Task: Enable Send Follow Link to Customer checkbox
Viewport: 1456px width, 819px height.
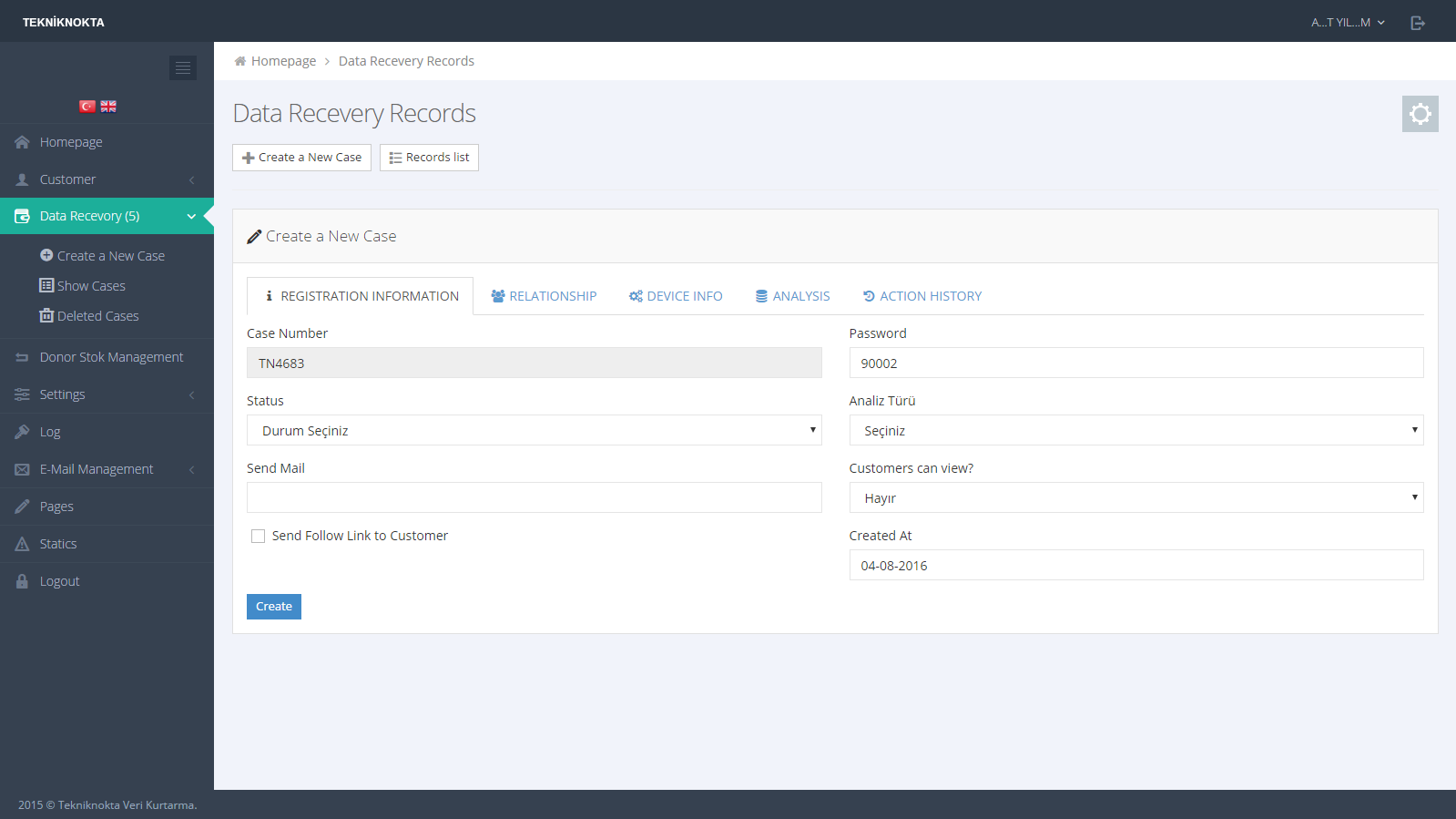Action: click(x=259, y=537)
